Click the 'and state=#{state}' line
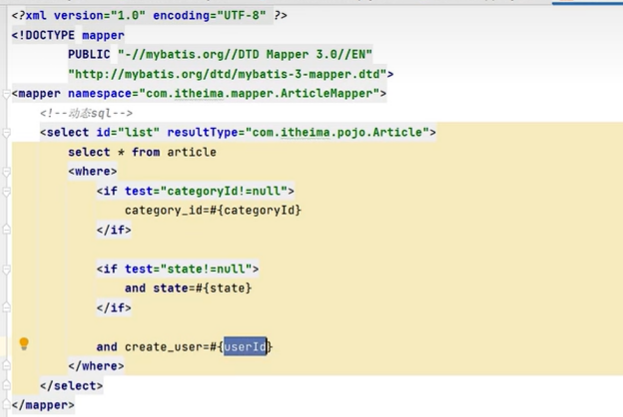This screenshot has height=417, width=623. click(x=188, y=288)
